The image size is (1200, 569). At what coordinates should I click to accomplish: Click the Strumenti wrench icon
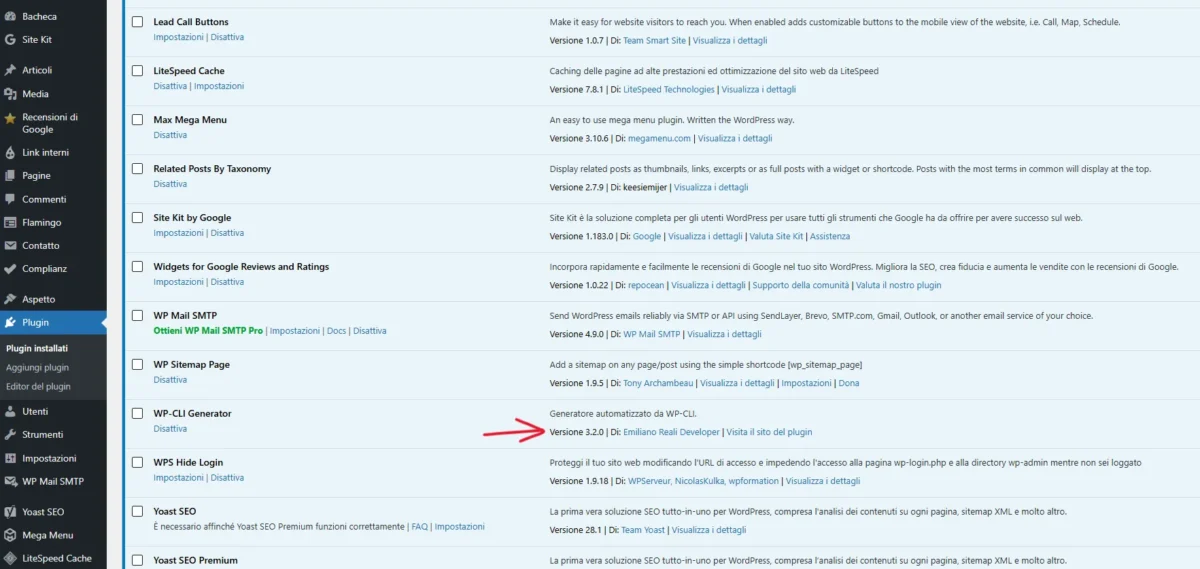click(x=10, y=435)
